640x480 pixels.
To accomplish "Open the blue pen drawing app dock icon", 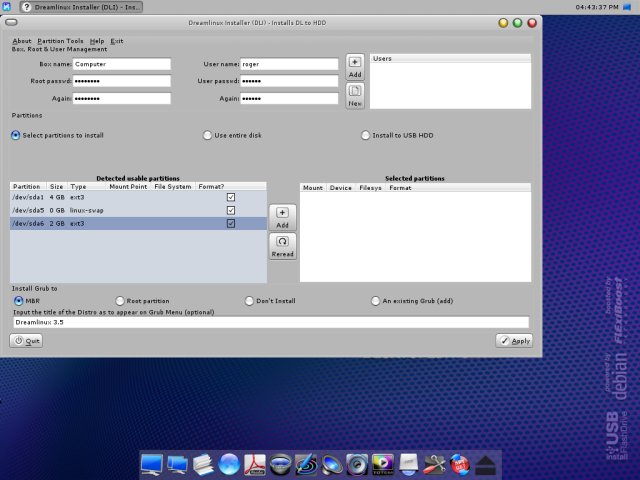I will (x=306, y=464).
